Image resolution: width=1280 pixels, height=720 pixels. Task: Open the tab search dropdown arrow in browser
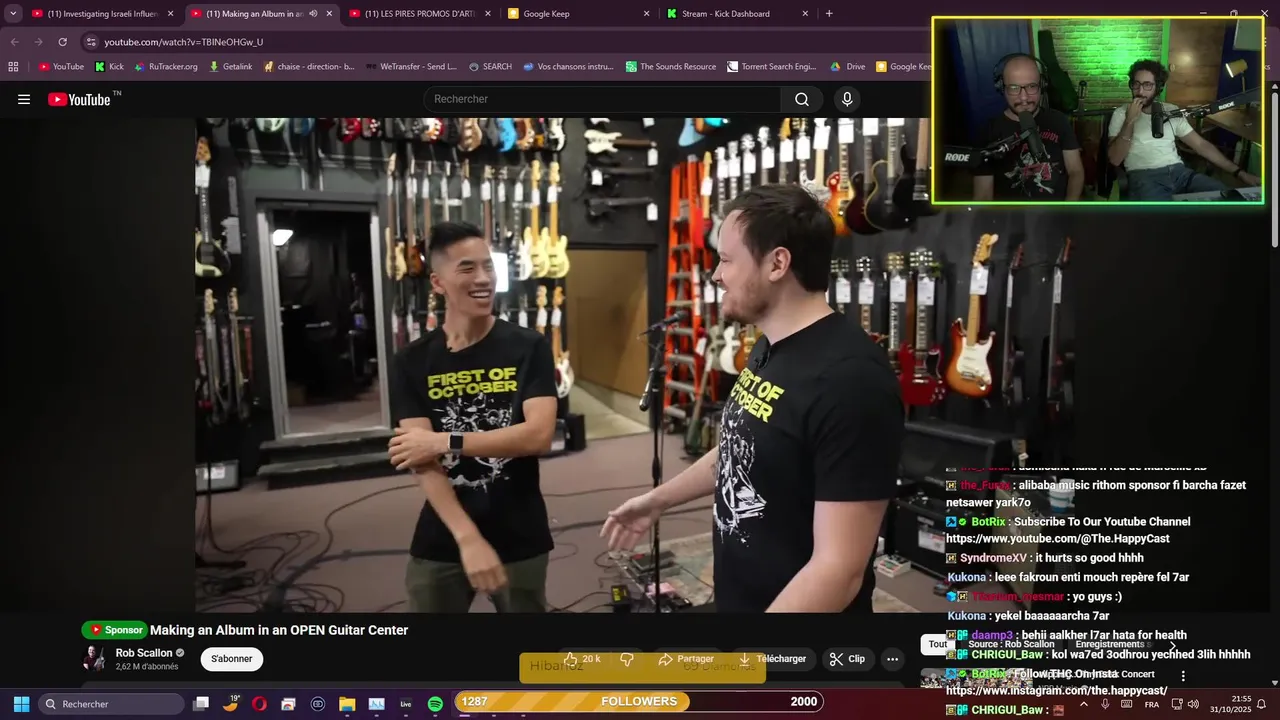13,14
